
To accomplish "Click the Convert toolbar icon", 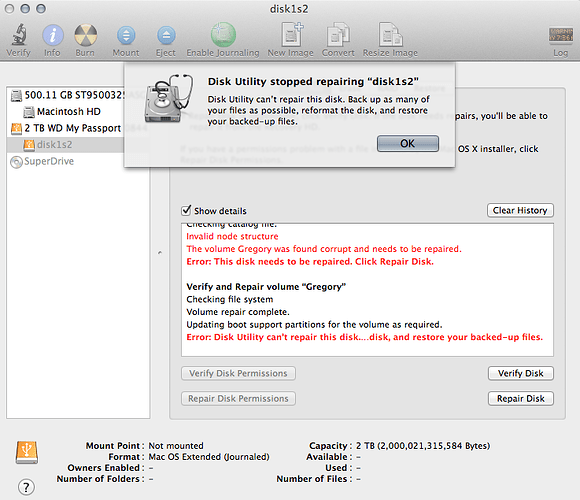I will pyautogui.click(x=338, y=35).
